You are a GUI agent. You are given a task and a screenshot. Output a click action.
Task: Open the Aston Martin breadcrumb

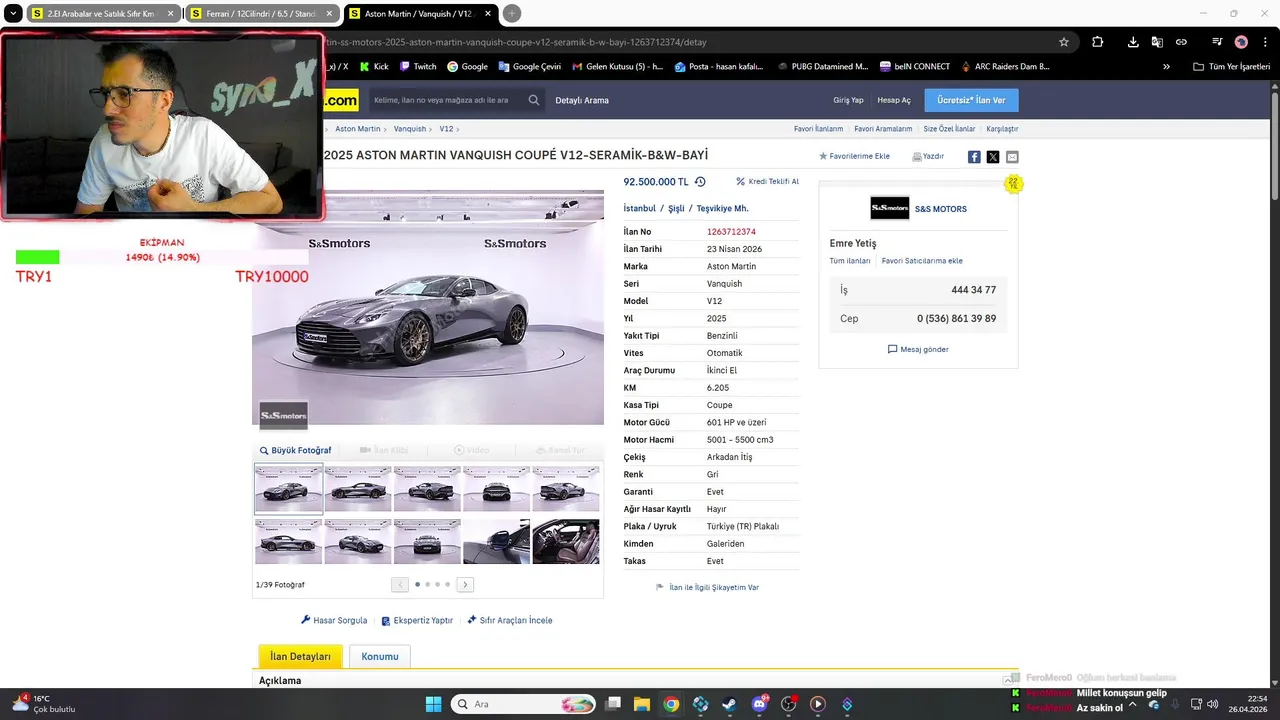(x=357, y=129)
